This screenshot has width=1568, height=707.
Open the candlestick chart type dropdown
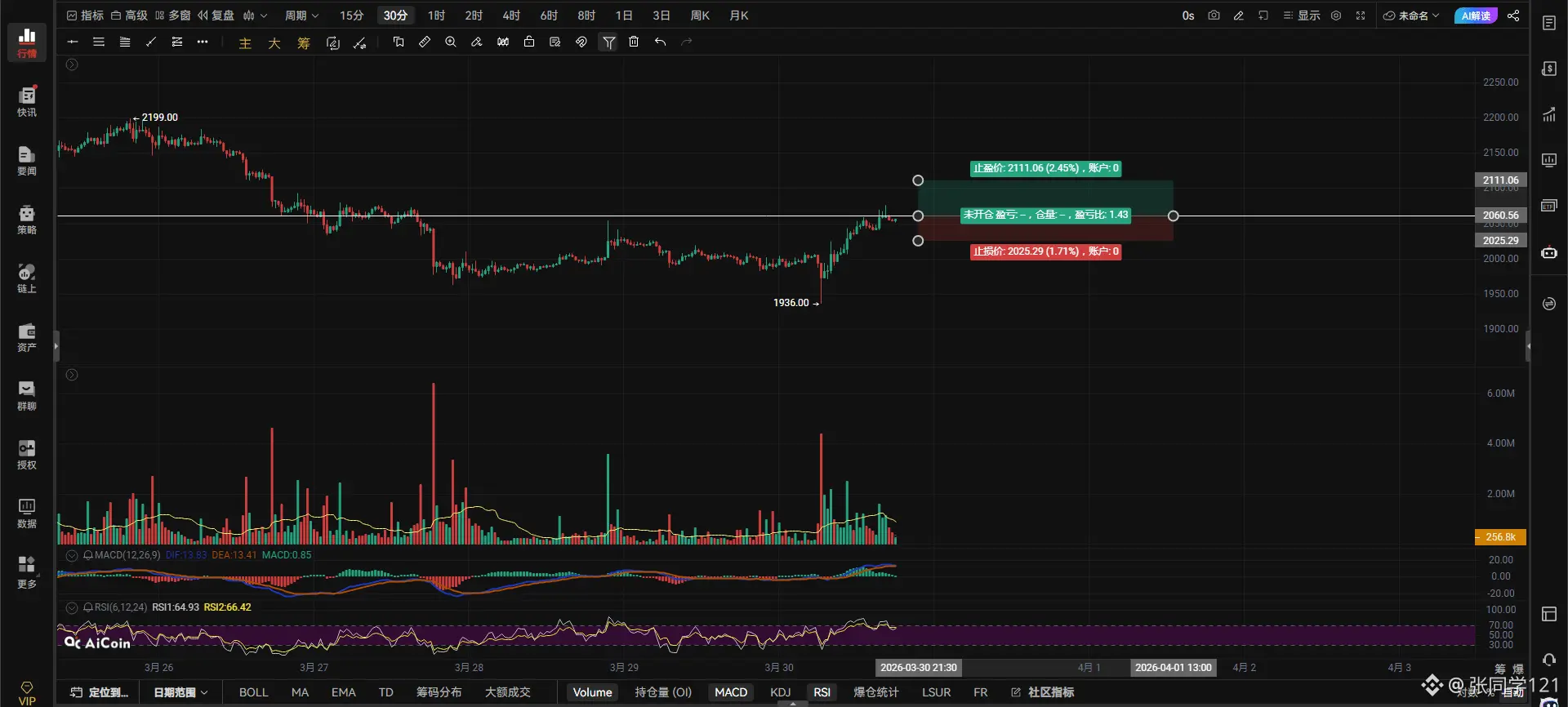pos(255,16)
